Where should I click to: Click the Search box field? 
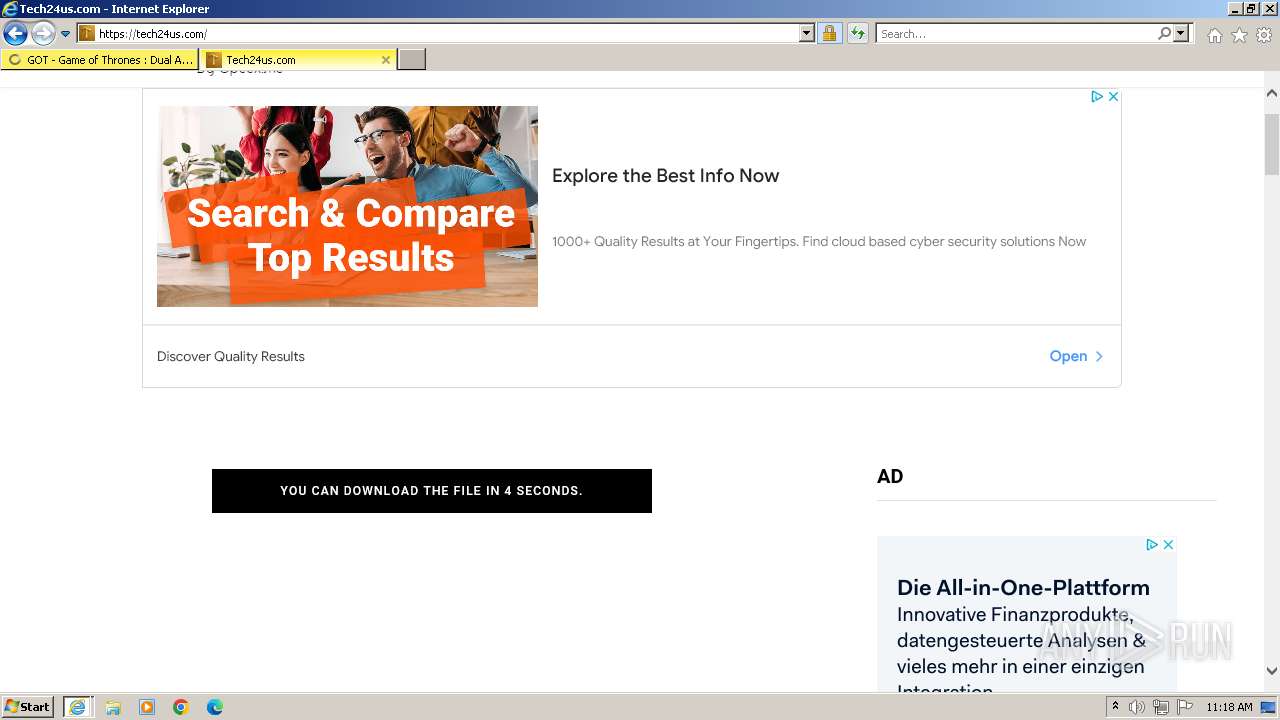click(x=1016, y=34)
